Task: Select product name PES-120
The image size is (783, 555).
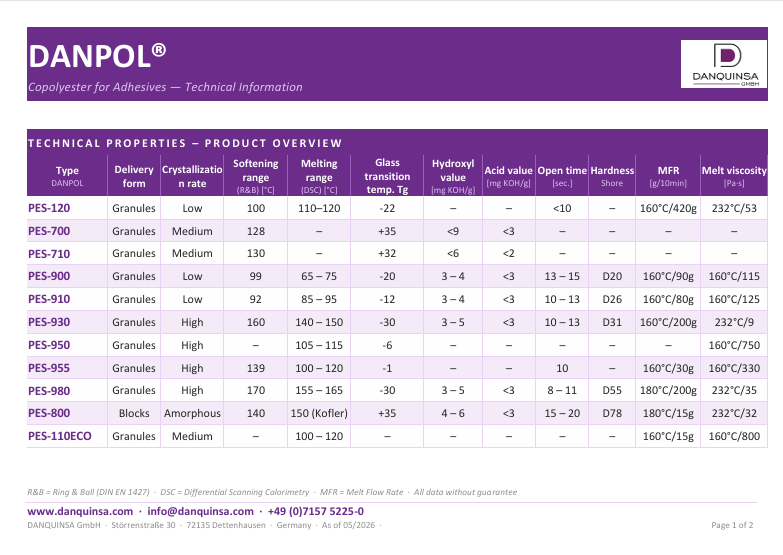Action: pos(49,208)
